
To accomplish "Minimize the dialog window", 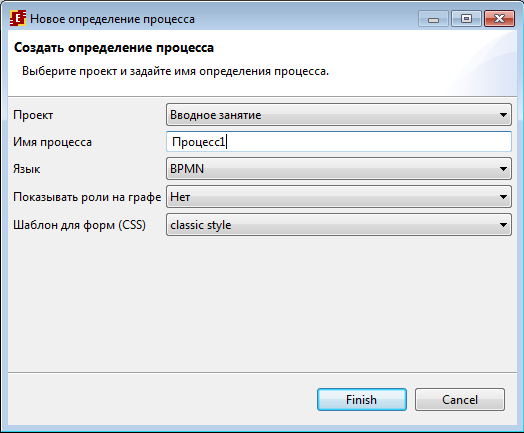I will (433, 19).
